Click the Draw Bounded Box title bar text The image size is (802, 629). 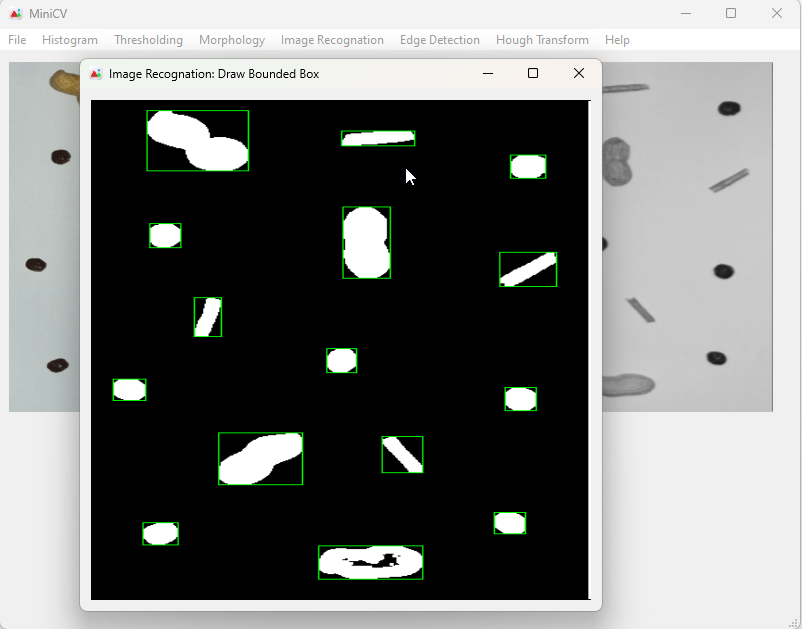pos(214,74)
